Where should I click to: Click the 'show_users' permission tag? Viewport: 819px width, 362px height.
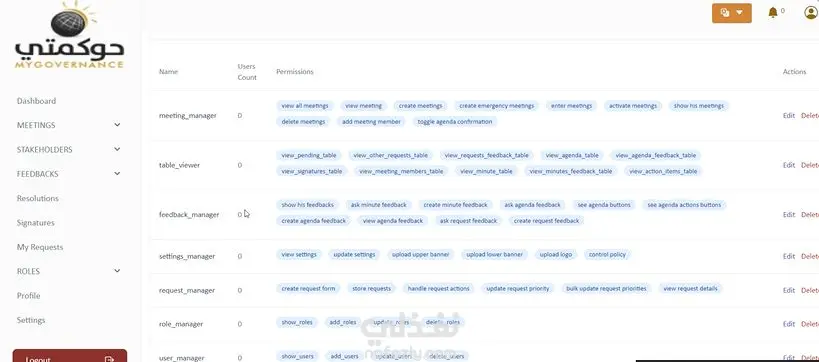point(297,357)
